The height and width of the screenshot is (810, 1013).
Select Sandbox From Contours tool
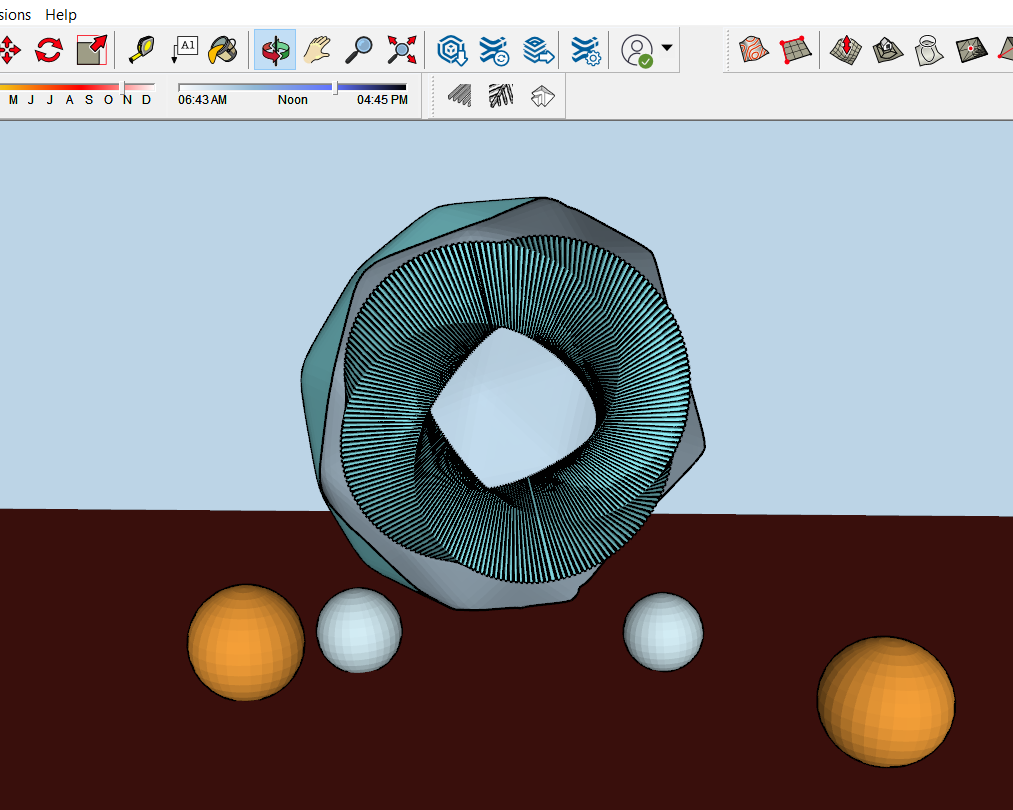point(753,49)
